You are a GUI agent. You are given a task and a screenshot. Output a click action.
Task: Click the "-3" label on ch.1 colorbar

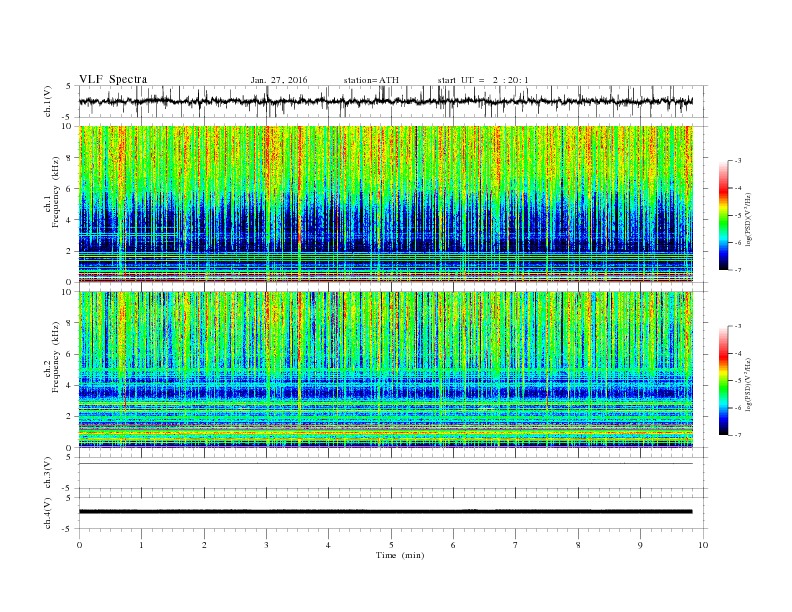tap(738, 161)
